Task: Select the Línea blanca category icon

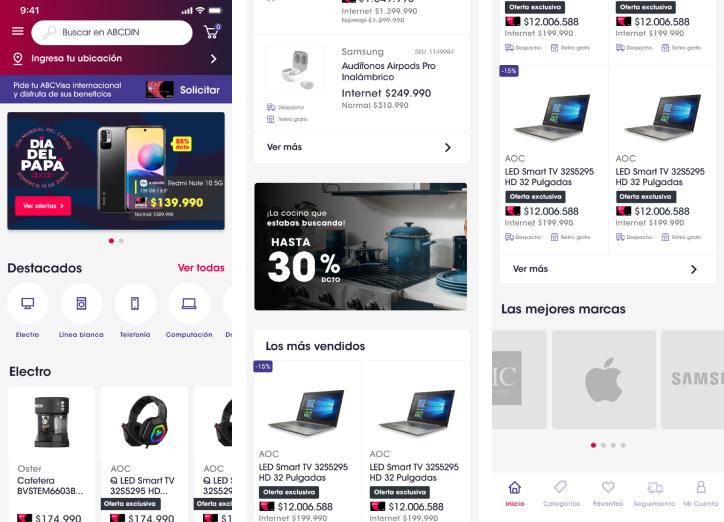Action: pos(81,303)
